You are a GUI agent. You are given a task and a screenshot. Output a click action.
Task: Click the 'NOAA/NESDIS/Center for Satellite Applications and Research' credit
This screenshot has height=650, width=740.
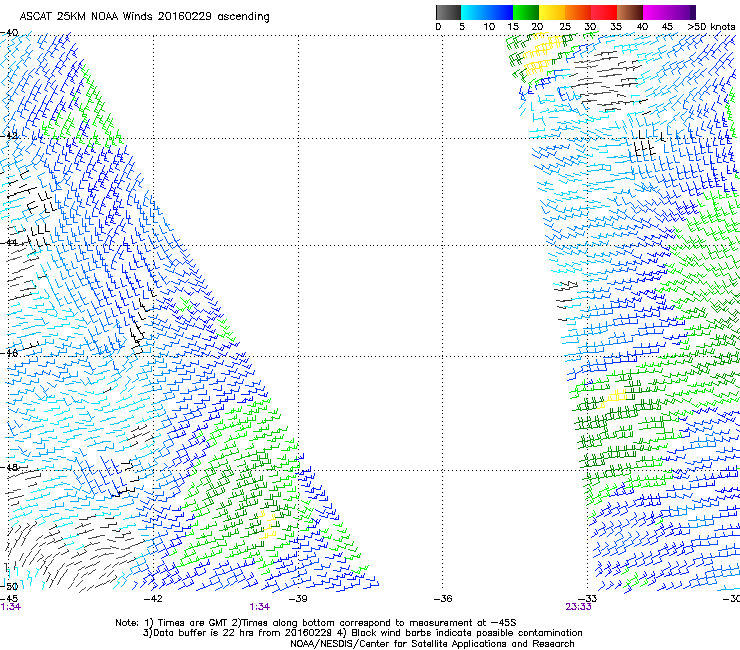click(432, 644)
